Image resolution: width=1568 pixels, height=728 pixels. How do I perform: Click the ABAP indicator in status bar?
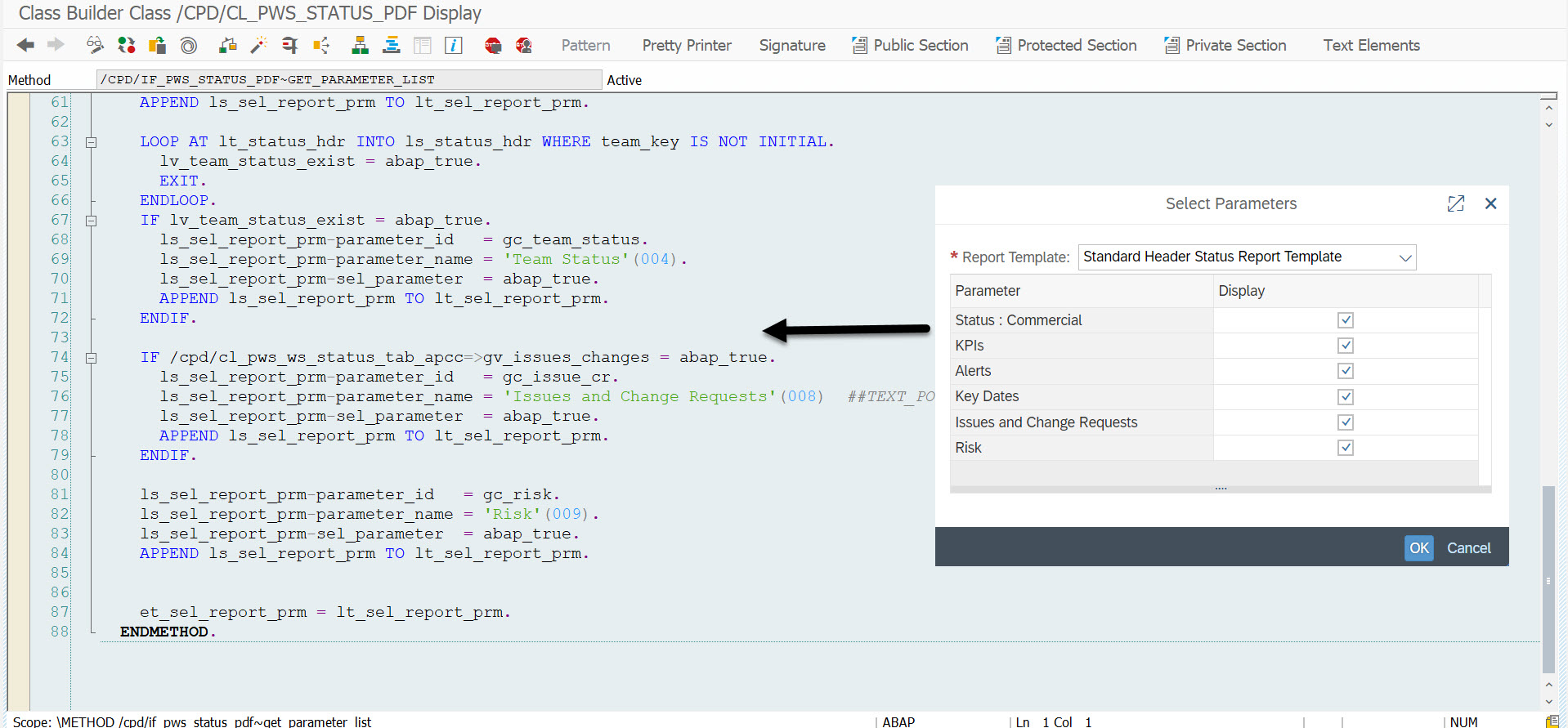[x=898, y=721]
